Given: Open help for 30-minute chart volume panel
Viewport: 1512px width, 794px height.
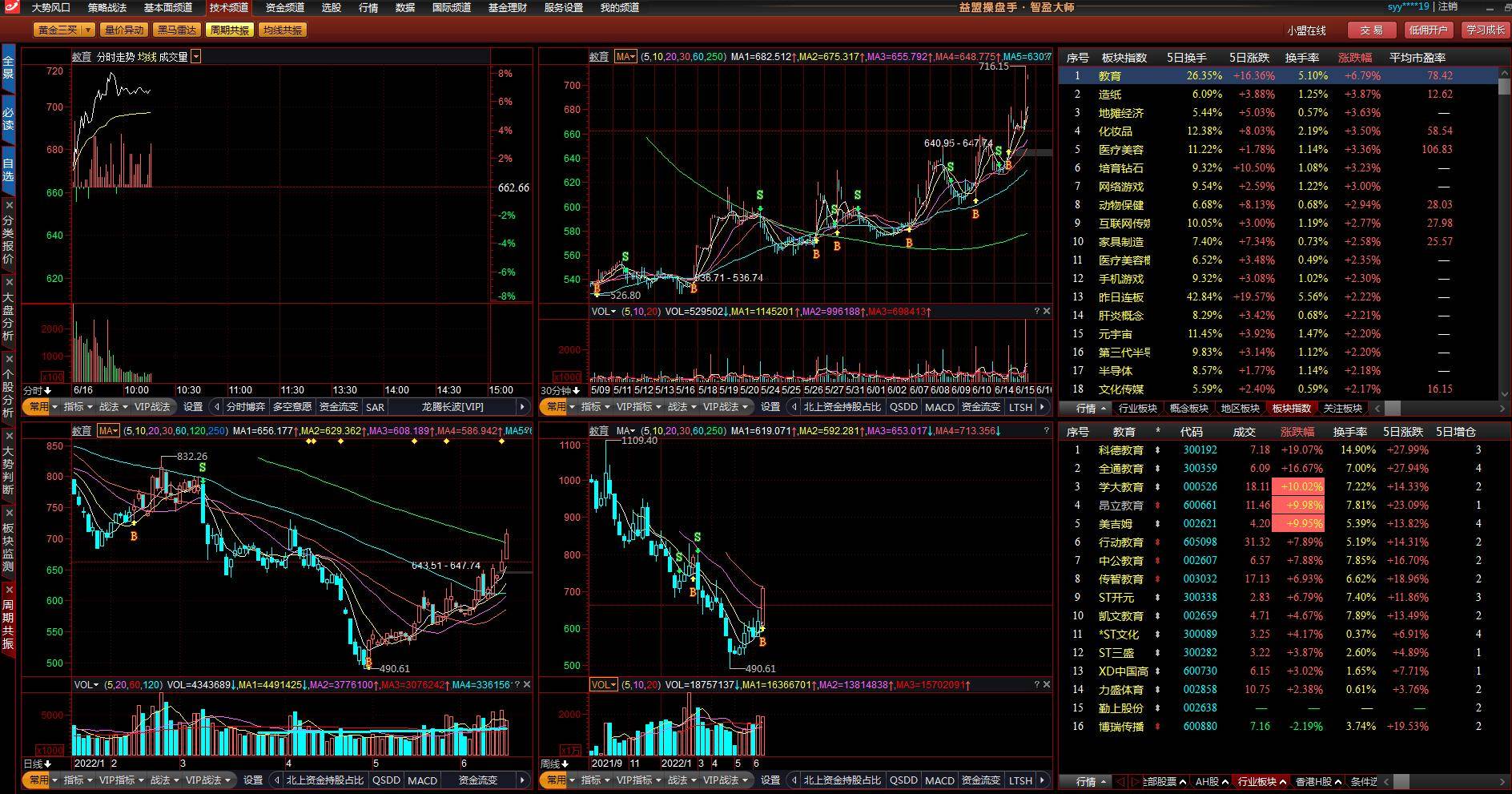Looking at the screenshot, I should coord(1036,311).
